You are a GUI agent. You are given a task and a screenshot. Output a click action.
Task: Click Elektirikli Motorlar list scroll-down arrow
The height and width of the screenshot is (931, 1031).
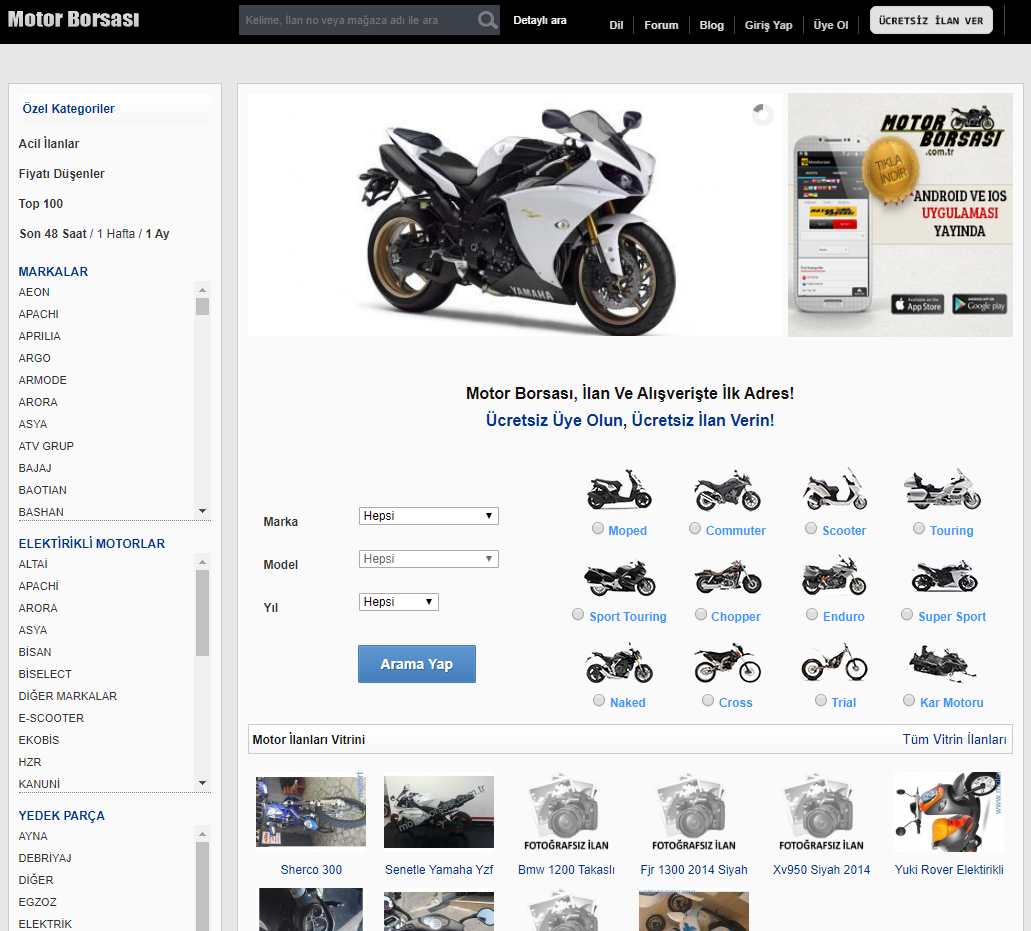click(x=203, y=783)
